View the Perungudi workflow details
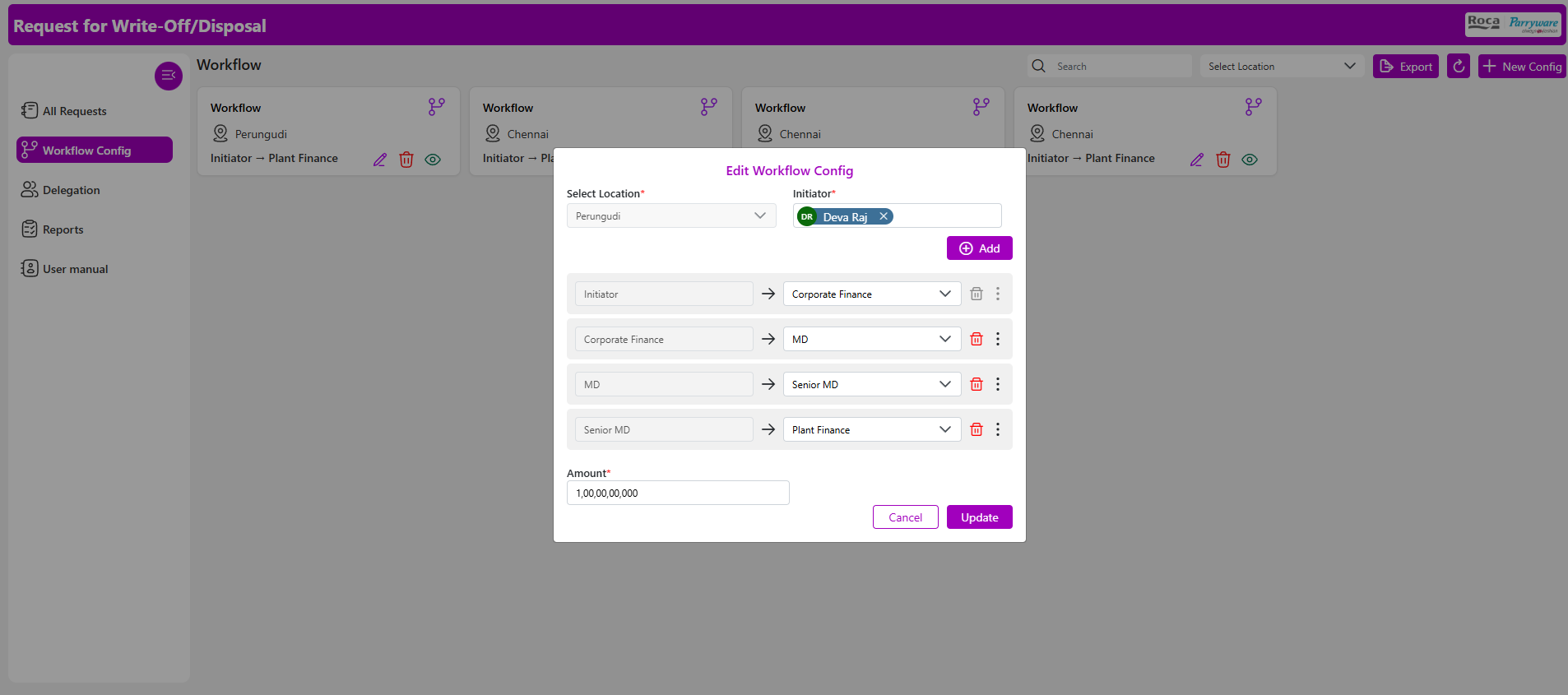 point(433,160)
